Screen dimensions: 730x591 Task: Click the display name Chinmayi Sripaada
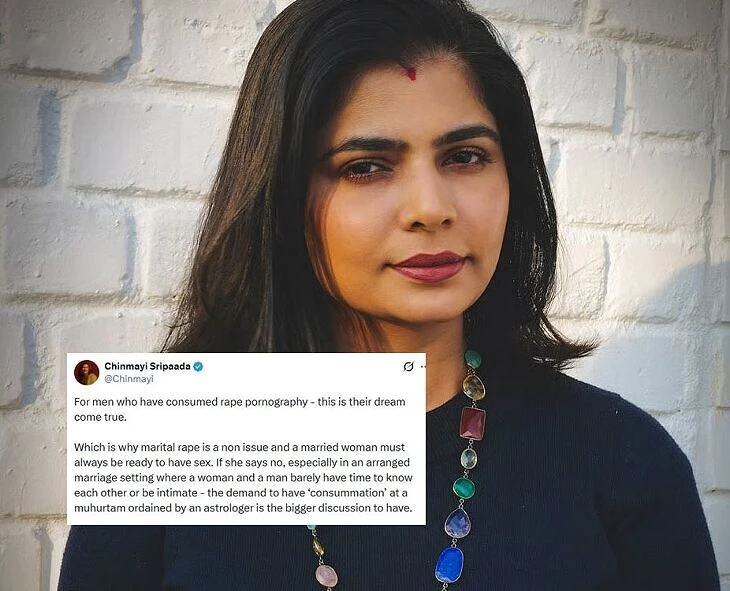point(147,367)
